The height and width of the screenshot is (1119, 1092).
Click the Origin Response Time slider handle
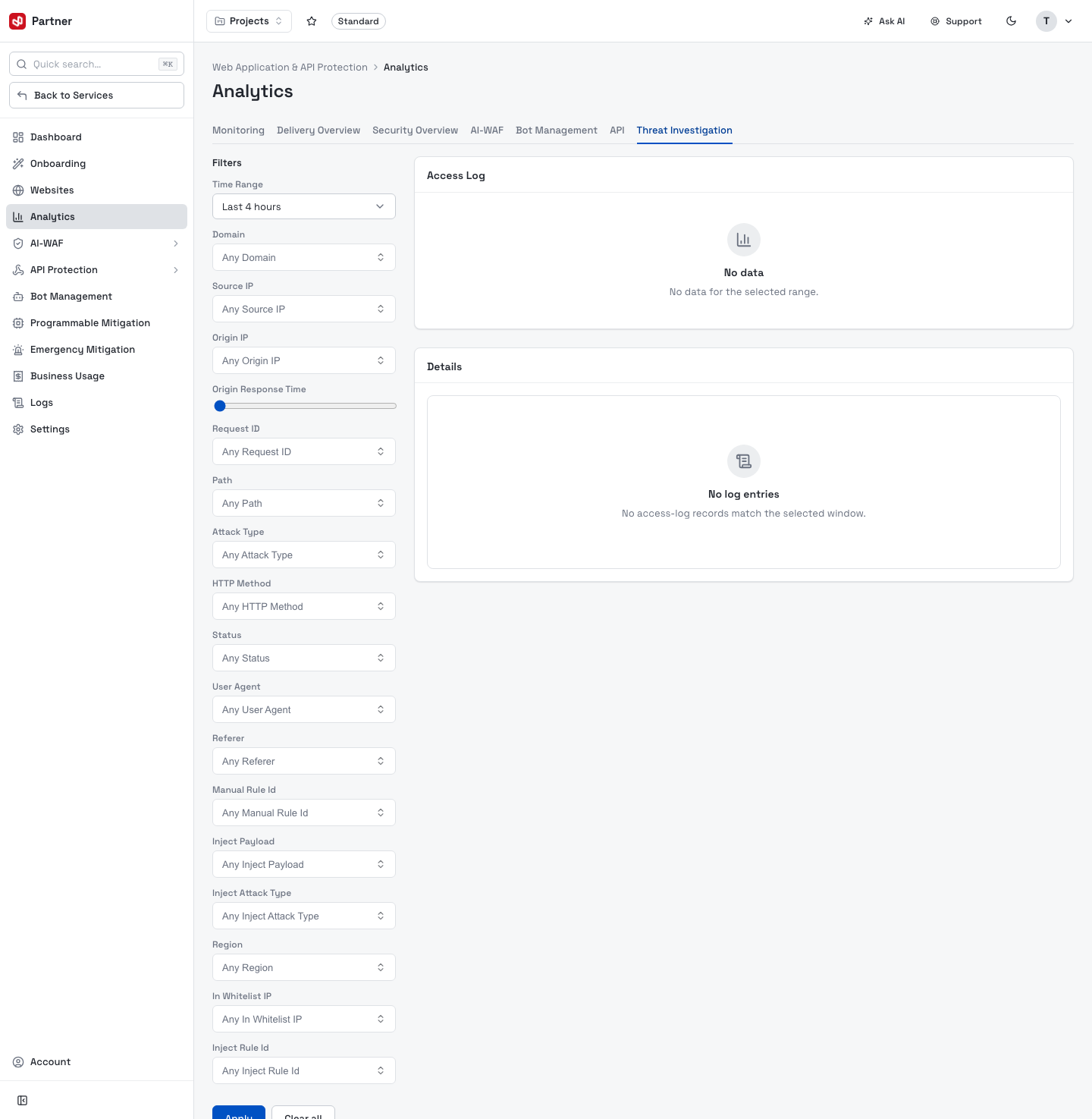(x=220, y=406)
